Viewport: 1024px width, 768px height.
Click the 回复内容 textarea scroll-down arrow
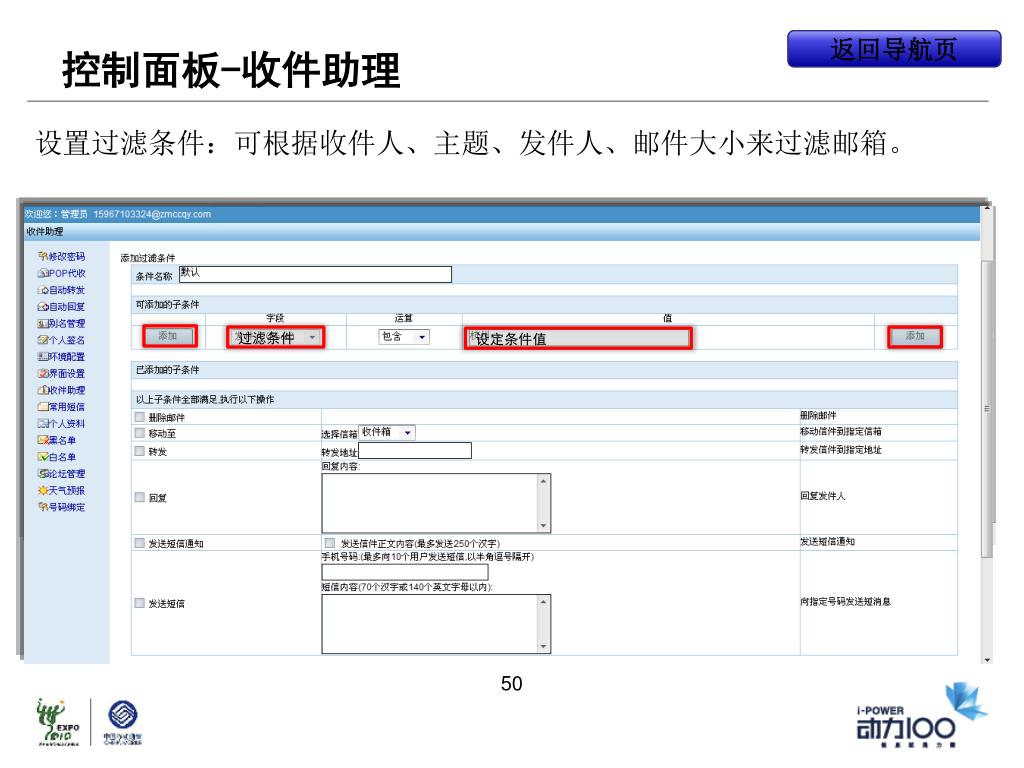tap(543, 526)
